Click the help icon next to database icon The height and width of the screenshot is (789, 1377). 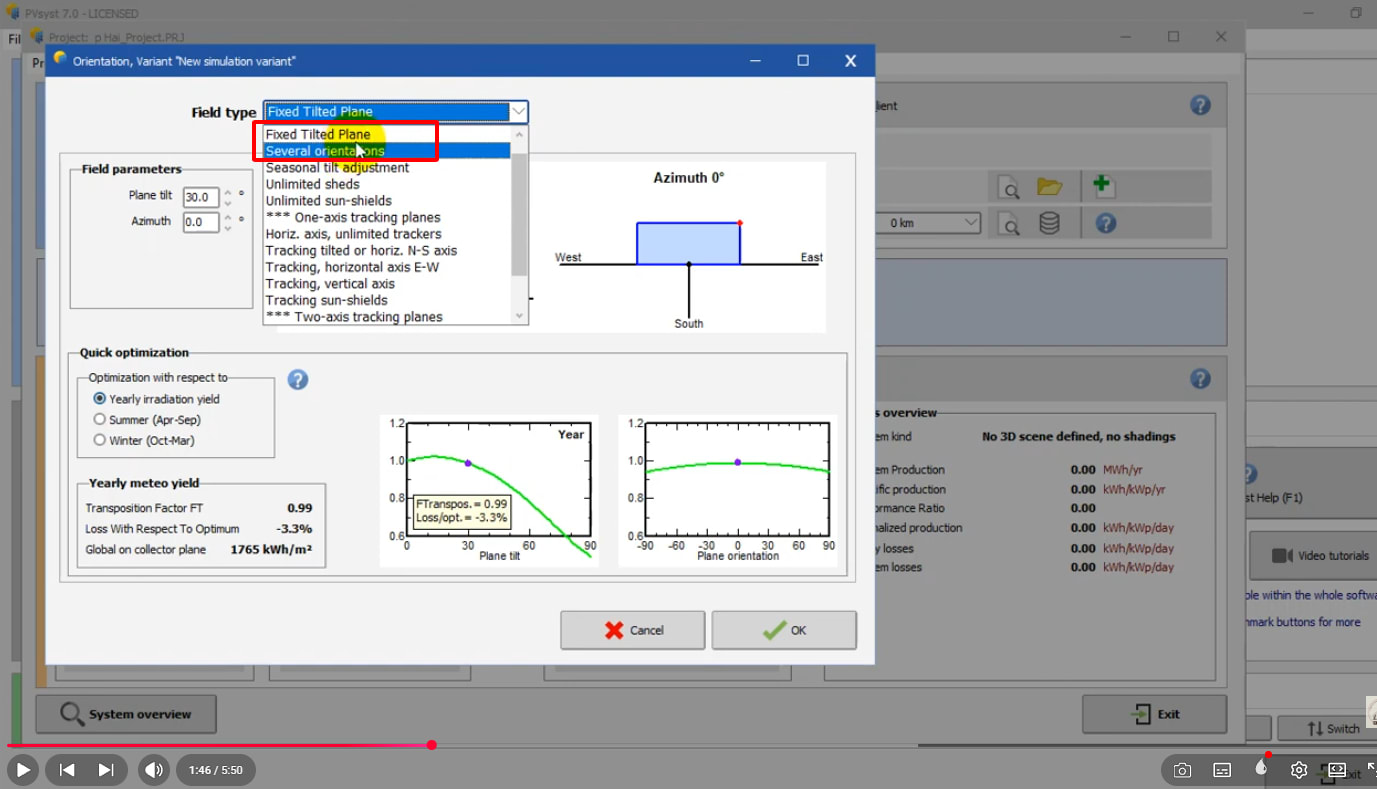pyautogui.click(x=1105, y=223)
